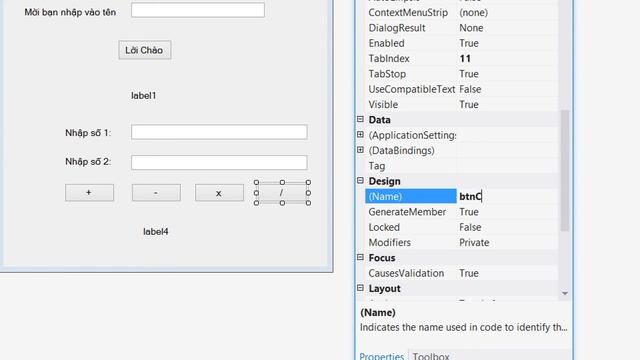This screenshot has width=640, height=360.
Task: Select the TabIndex value 11
Action: 465,58
